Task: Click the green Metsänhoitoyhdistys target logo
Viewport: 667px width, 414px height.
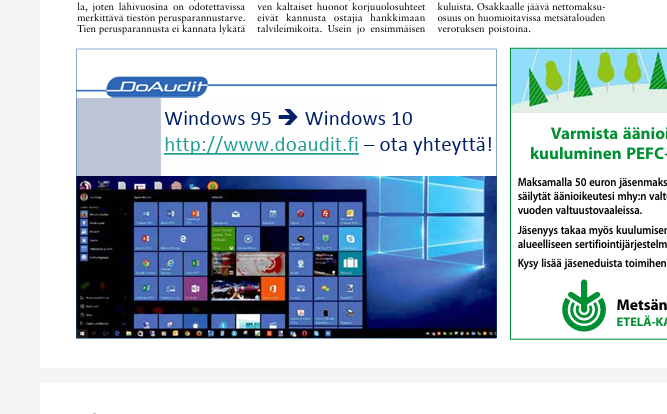Action: coord(584,306)
